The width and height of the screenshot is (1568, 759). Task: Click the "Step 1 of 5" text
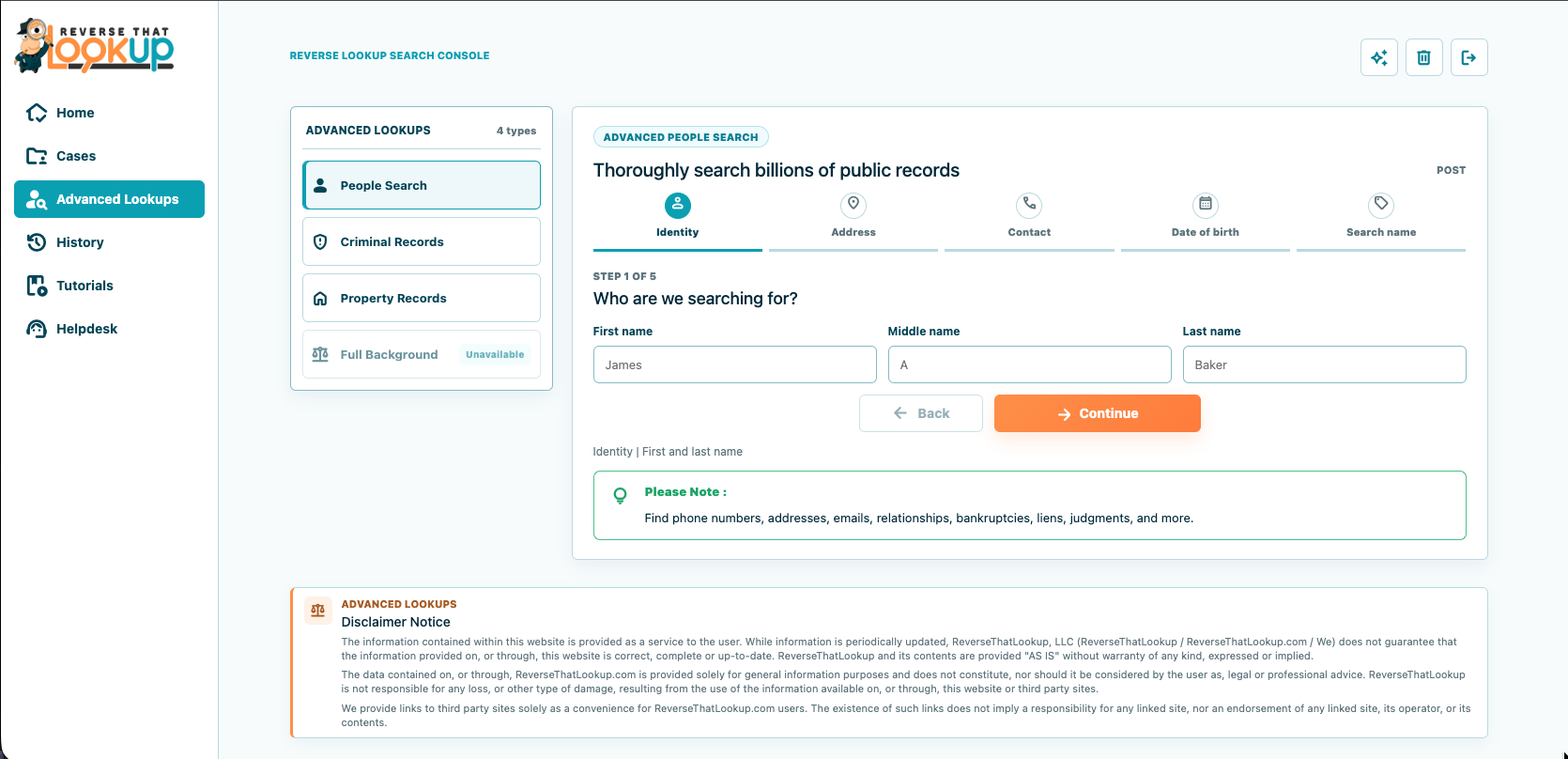624,276
